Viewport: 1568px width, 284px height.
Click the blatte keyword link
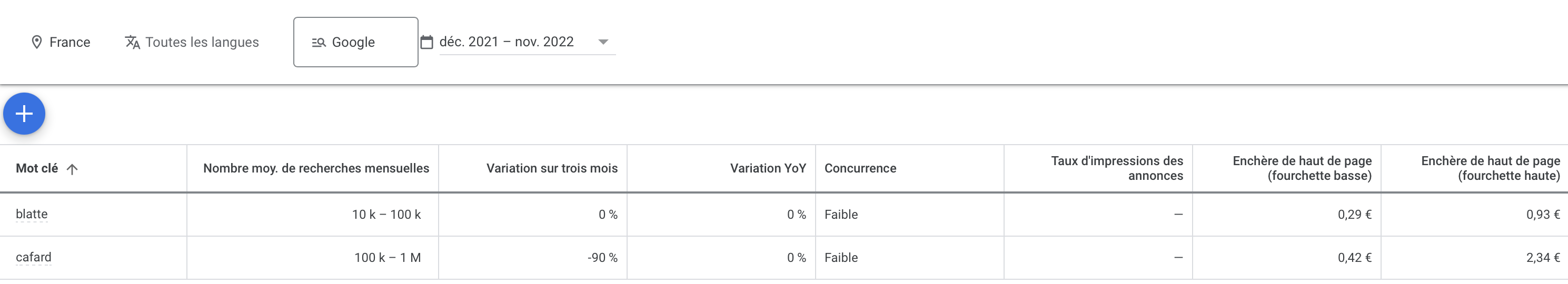[32, 214]
